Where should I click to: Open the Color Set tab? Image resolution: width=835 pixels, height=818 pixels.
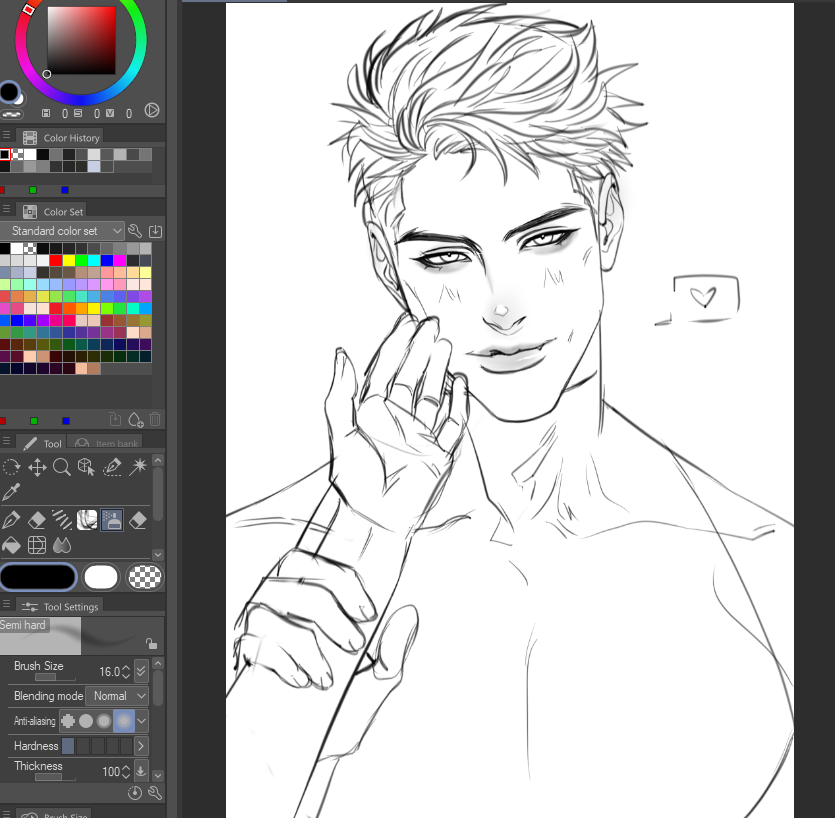tap(52, 211)
